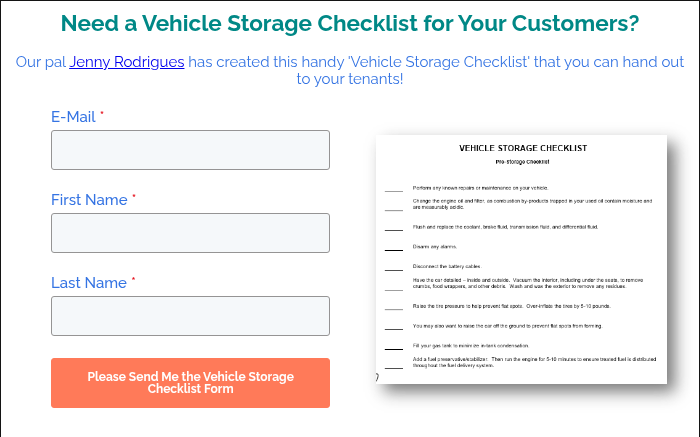Image resolution: width=700 pixels, height=437 pixels.
Task: Focus the First Name text box
Action: (190, 233)
